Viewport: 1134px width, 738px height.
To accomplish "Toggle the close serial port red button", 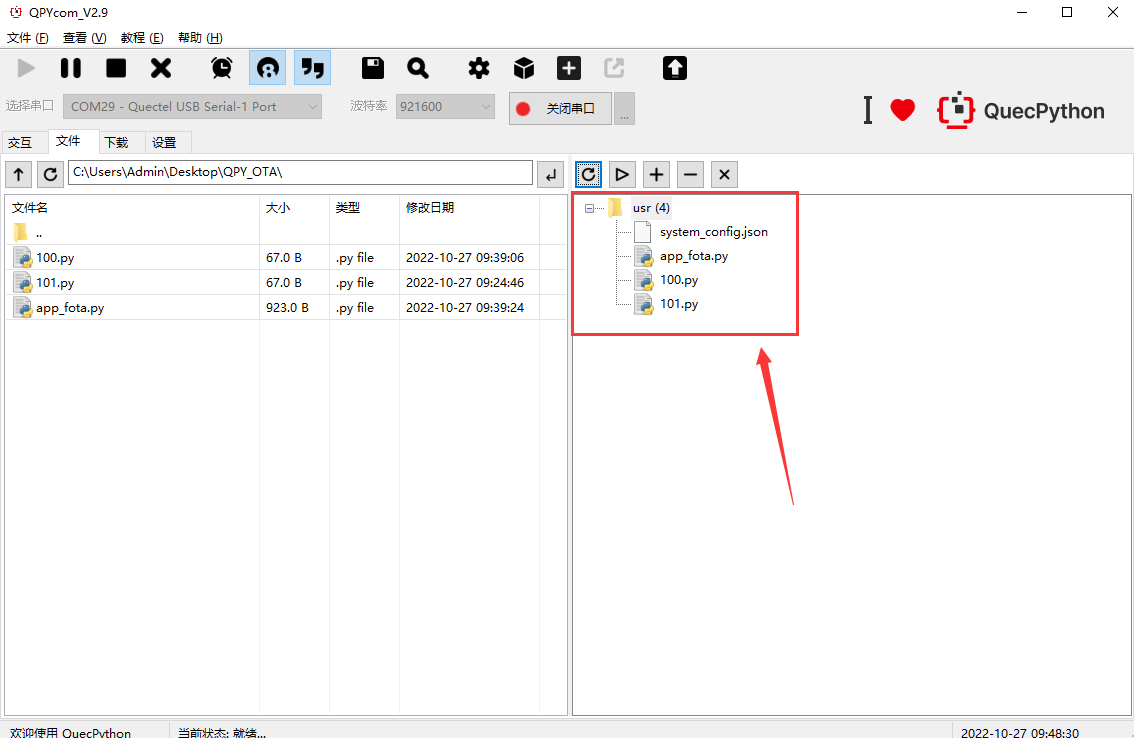I will pos(559,106).
